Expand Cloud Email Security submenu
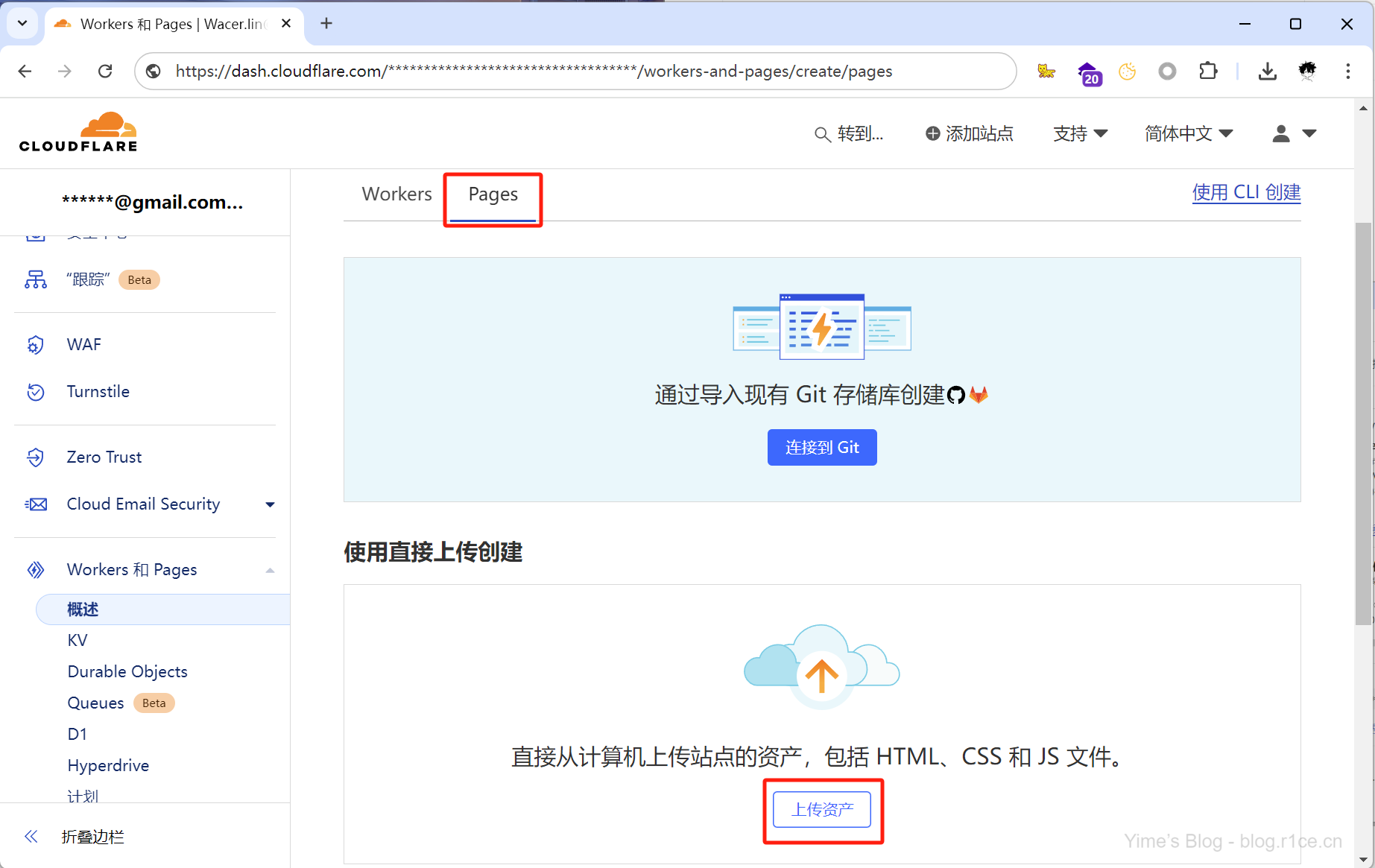The width and height of the screenshot is (1375, 868). coord(270,504)
